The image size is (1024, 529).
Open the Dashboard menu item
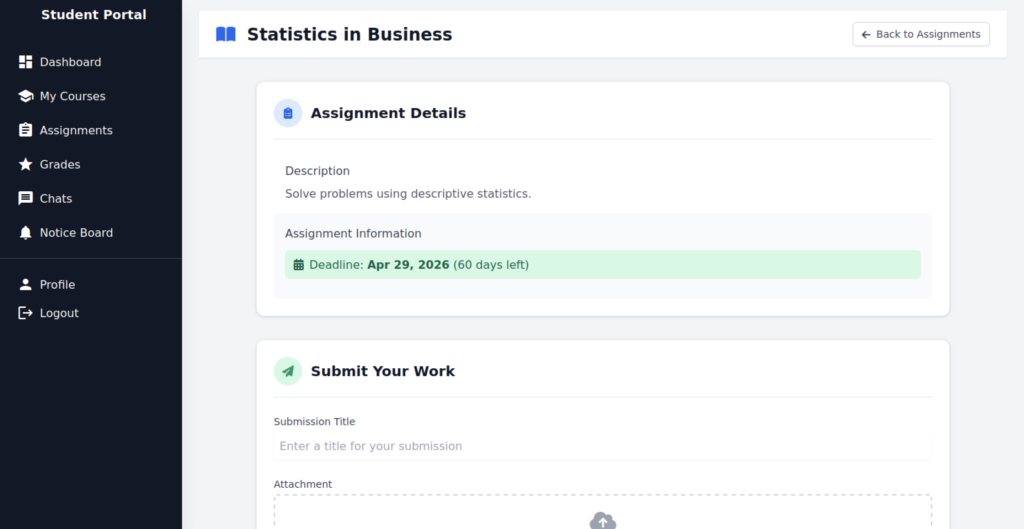tap(70, 62)
